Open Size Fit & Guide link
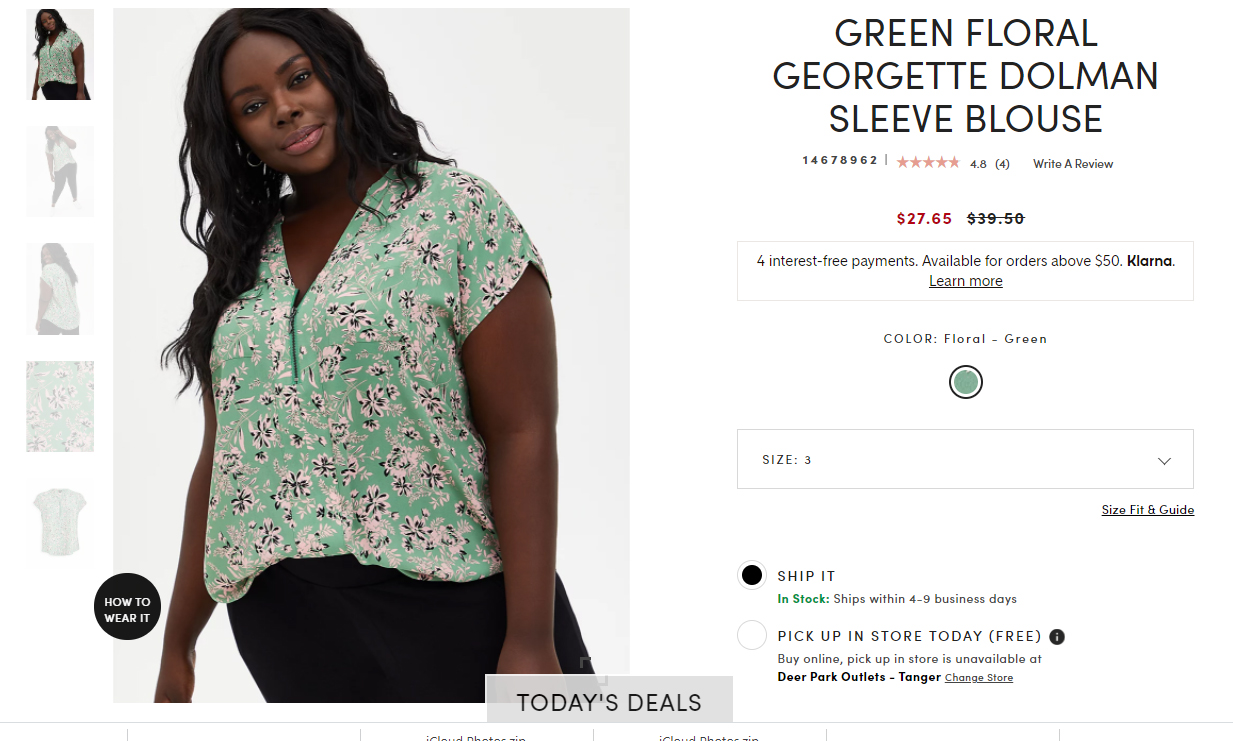This screenshot has height=741, width=1233. click(1147, 510)
